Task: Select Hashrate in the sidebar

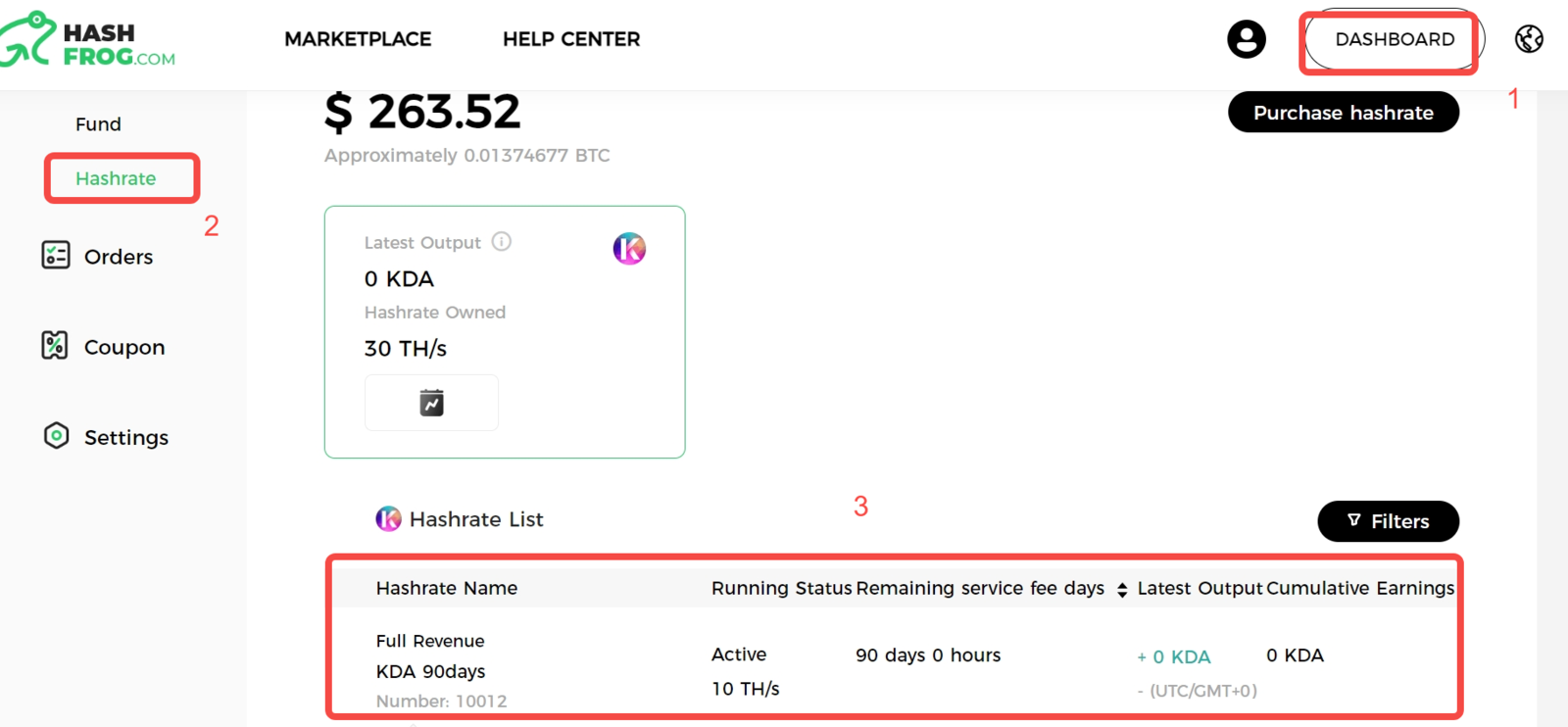Action: point(116,178)
